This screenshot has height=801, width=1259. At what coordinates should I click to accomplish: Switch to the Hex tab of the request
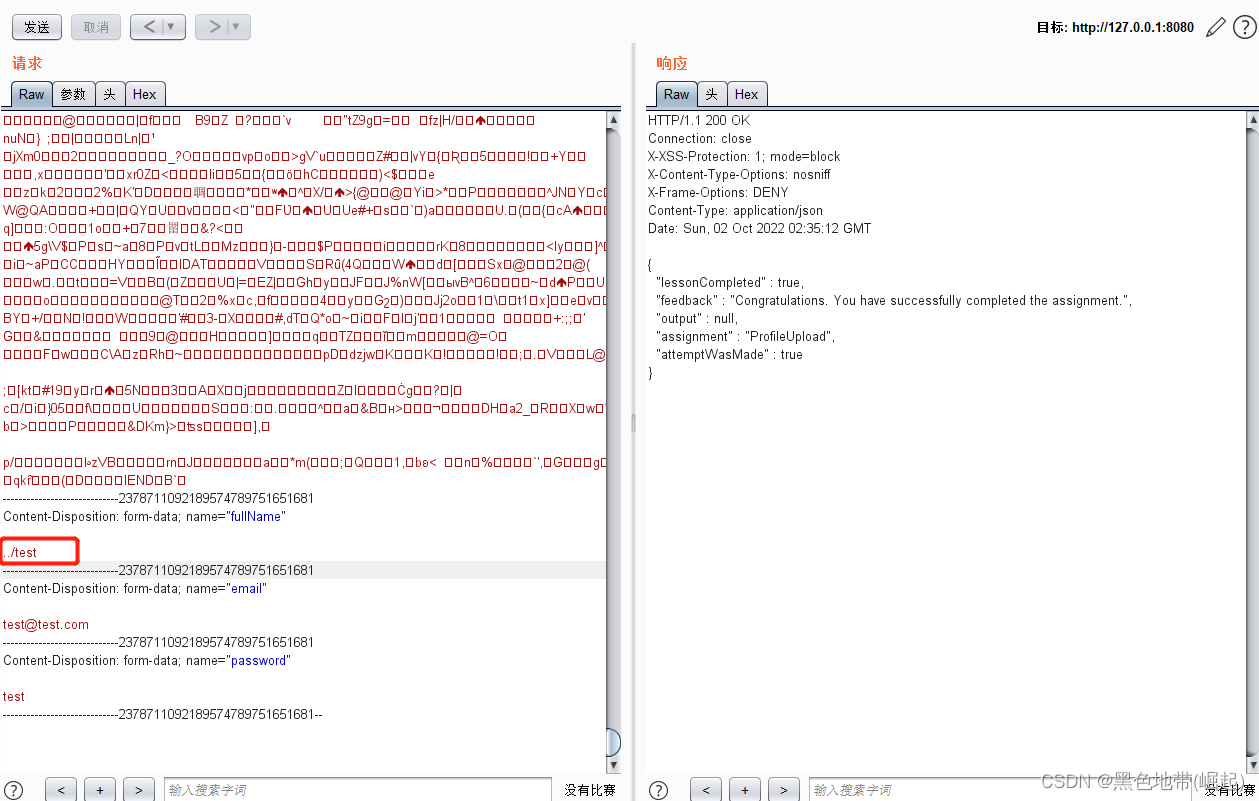pos(145,93)
